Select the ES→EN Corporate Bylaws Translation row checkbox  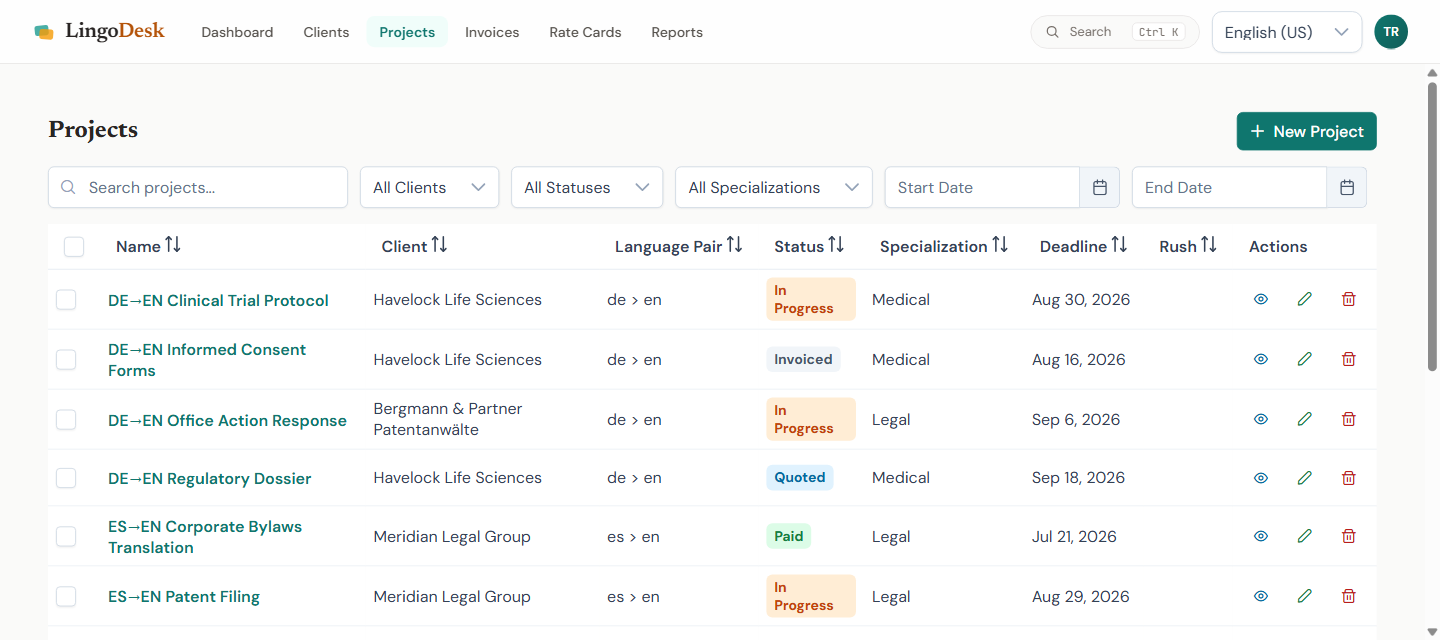(66, 536)
